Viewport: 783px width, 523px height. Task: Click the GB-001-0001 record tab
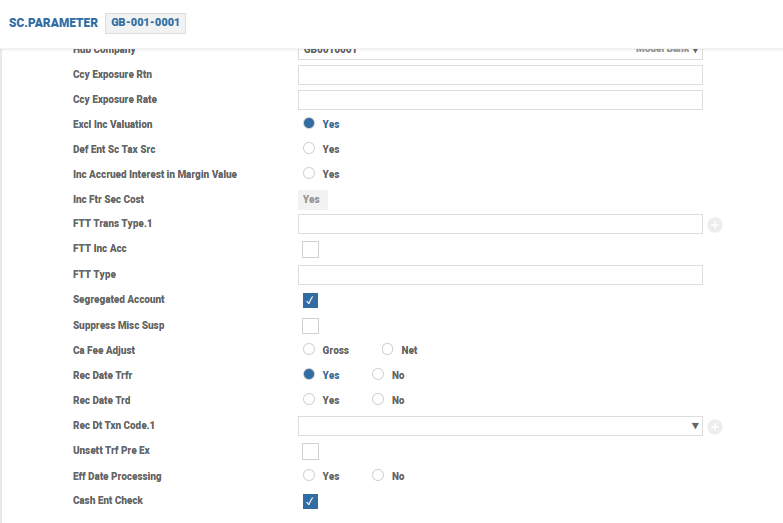pos(145,22)
